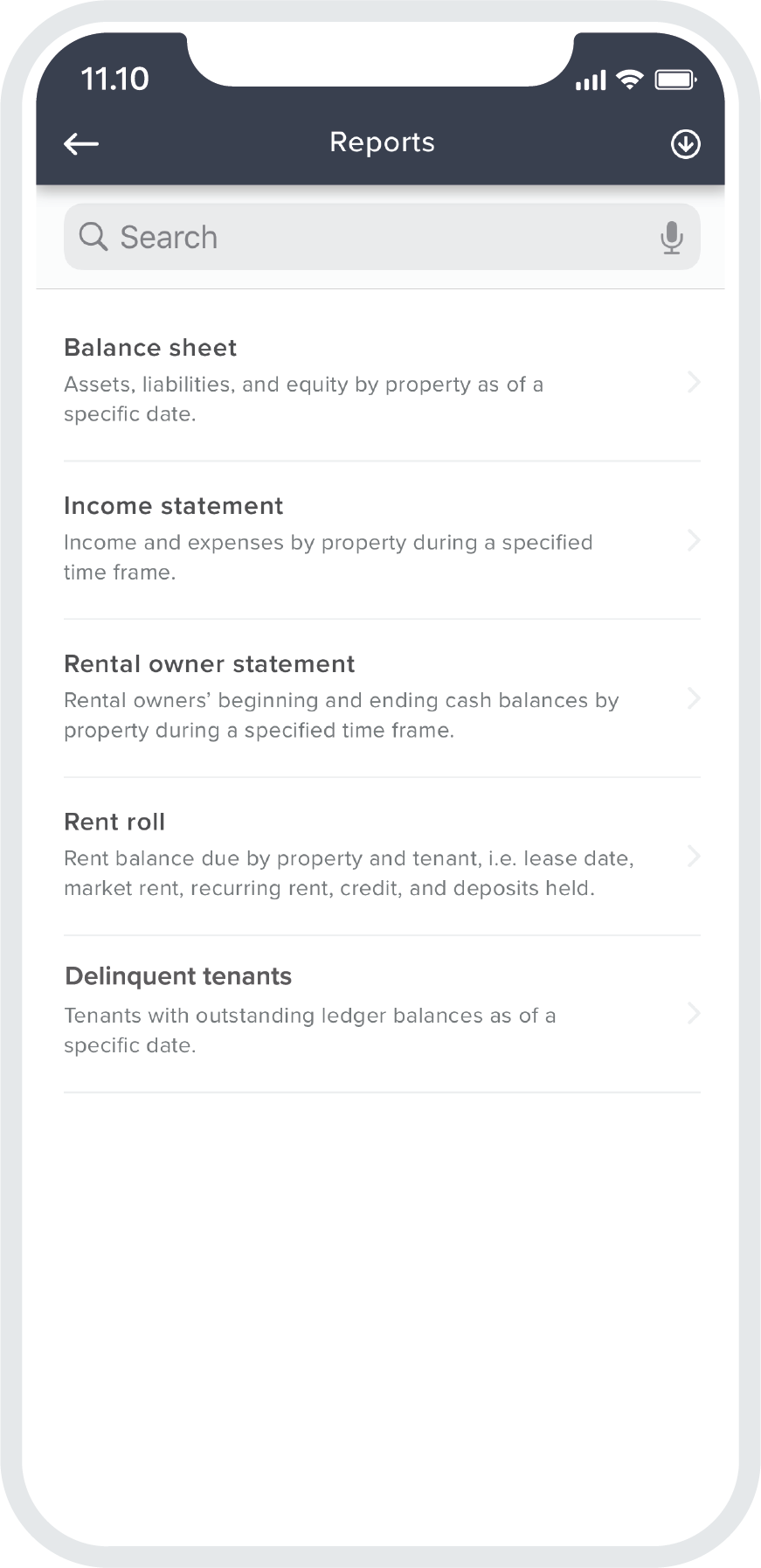The width and height of the screenshot is (761, 1568).
Task: Tap the Reports header title
Action: (382, 142)
